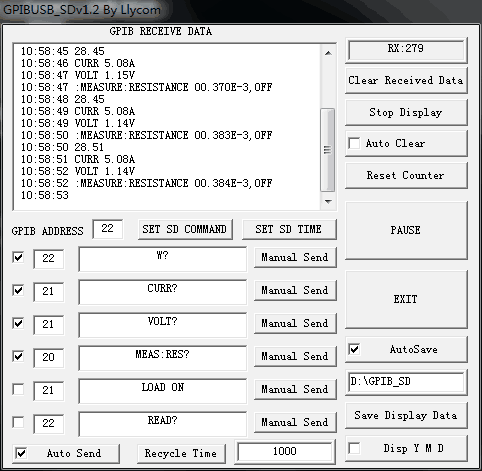482x471 pixels.
Task: Click Manual Send for the LOAD ON command
Action: pyautogui.click(x=295, y=389)
